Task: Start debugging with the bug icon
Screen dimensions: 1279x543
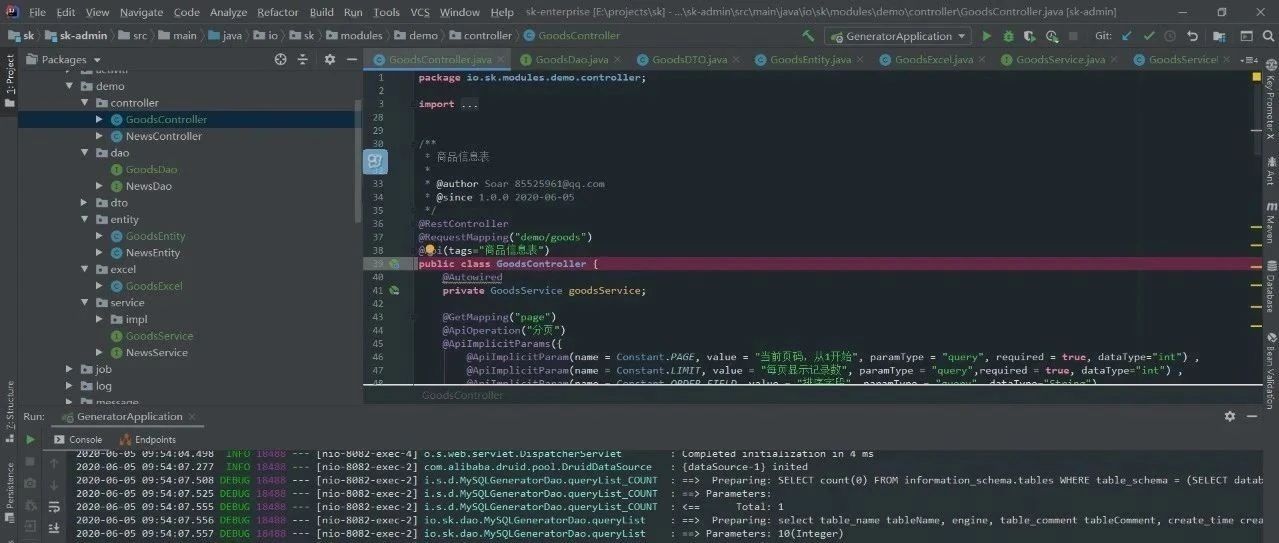Action: (x=1009, y=36)
